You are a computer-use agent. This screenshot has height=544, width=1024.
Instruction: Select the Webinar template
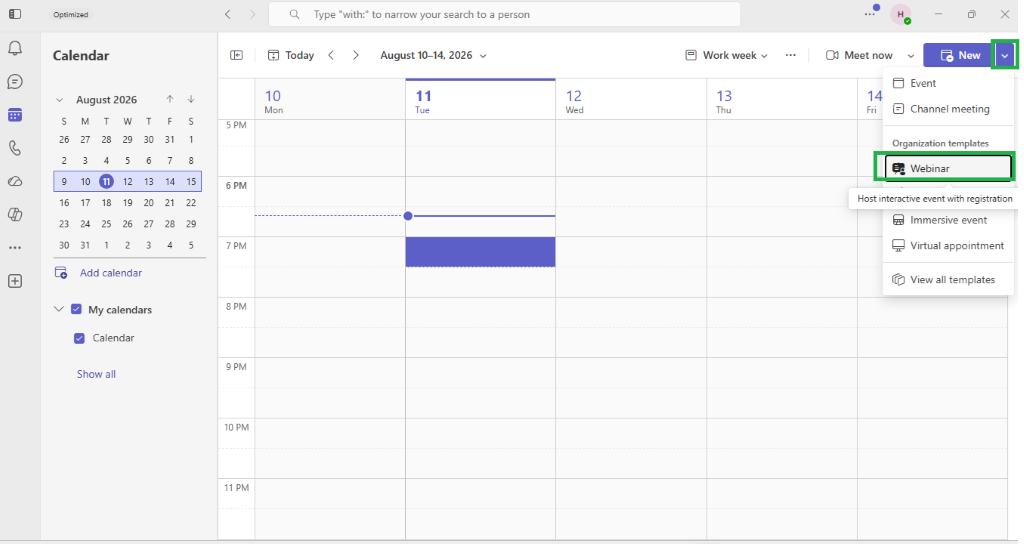click(x=948, y=168)
